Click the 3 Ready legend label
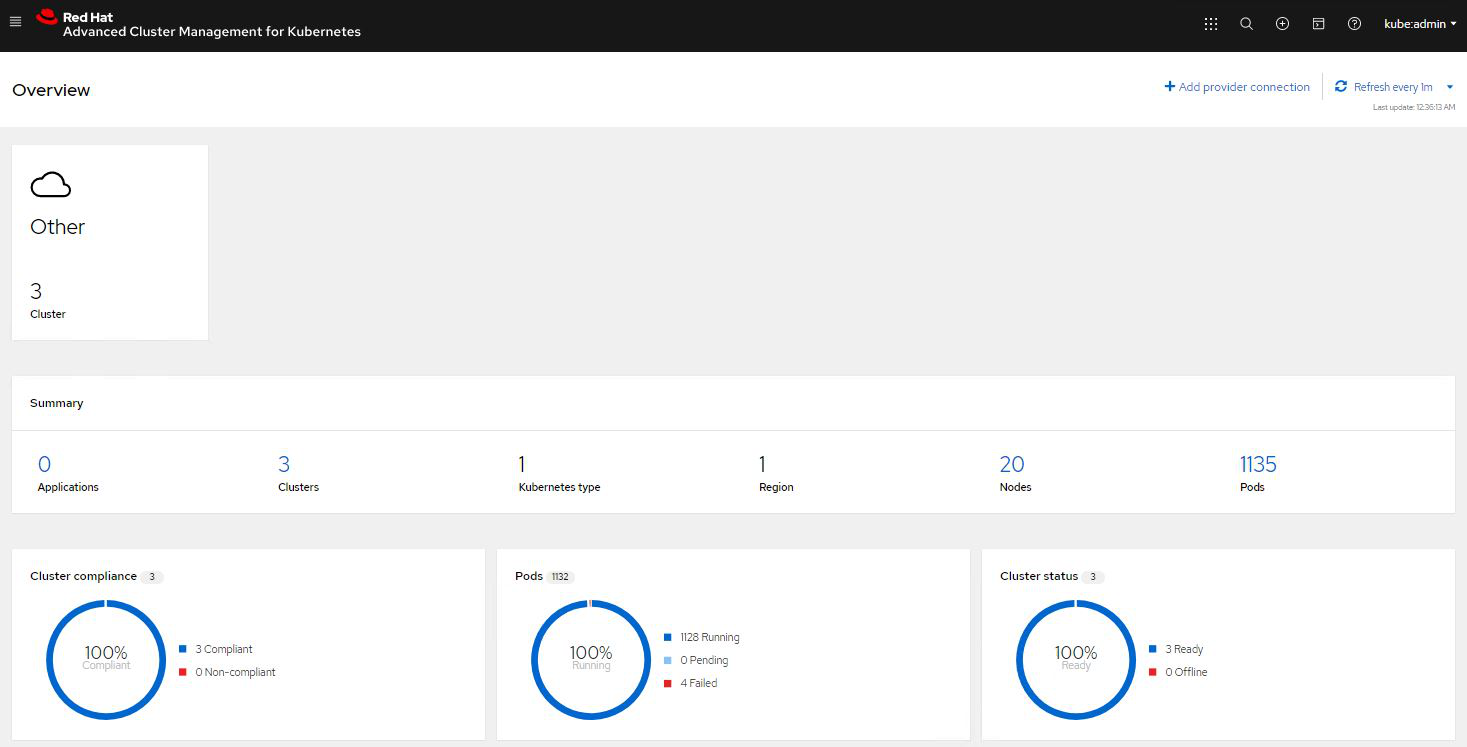This screenshot has width=1467, height=747. 1184,649
